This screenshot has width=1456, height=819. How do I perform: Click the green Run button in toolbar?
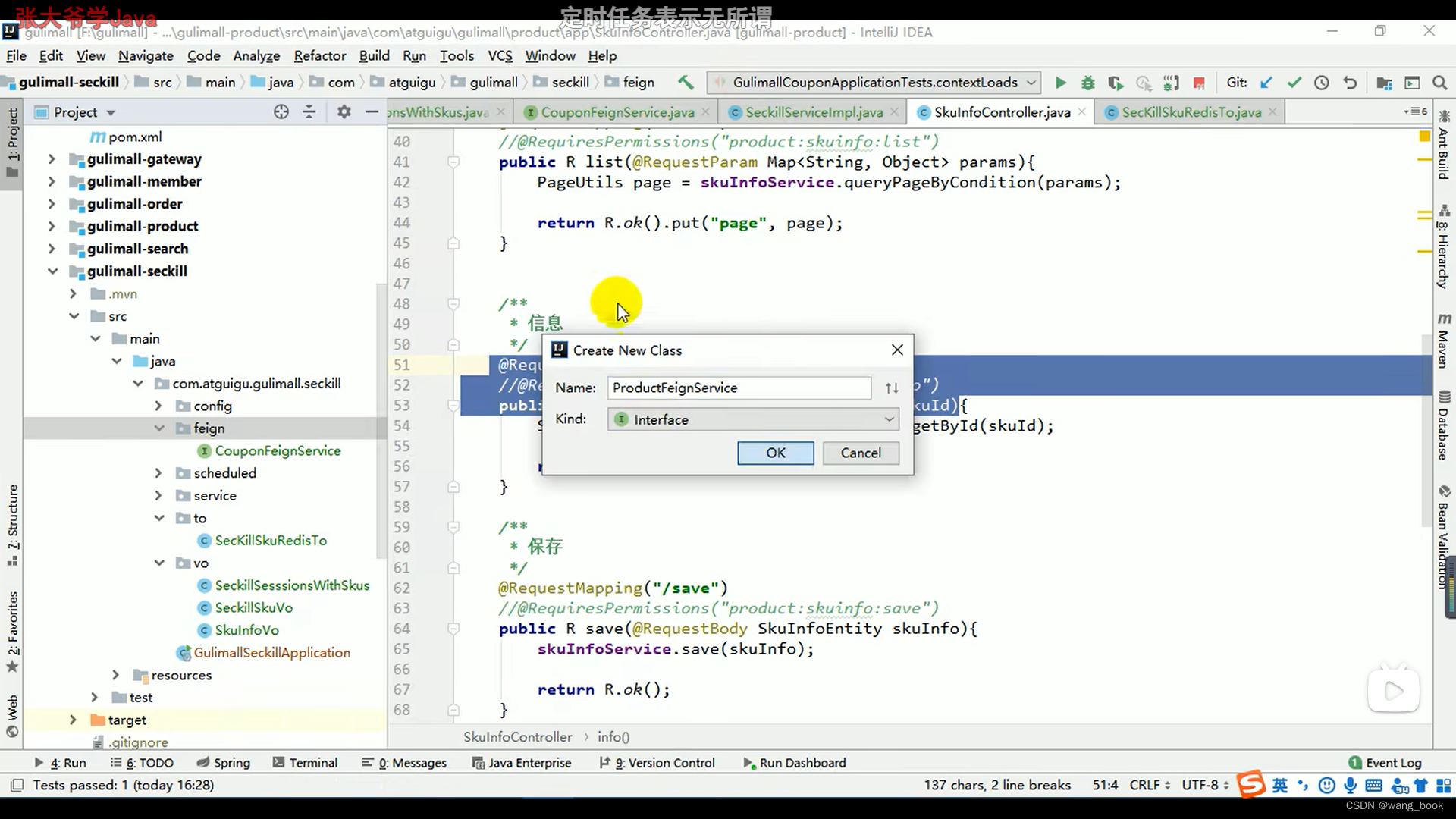(1060, 83)
